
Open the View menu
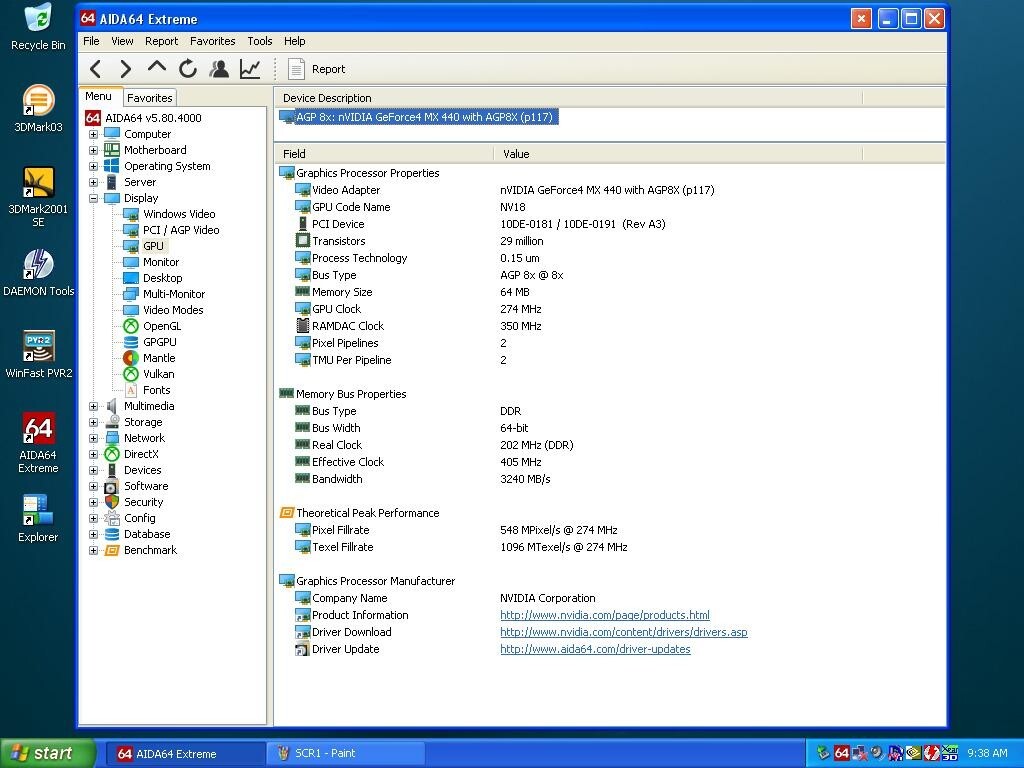point(122,41)
